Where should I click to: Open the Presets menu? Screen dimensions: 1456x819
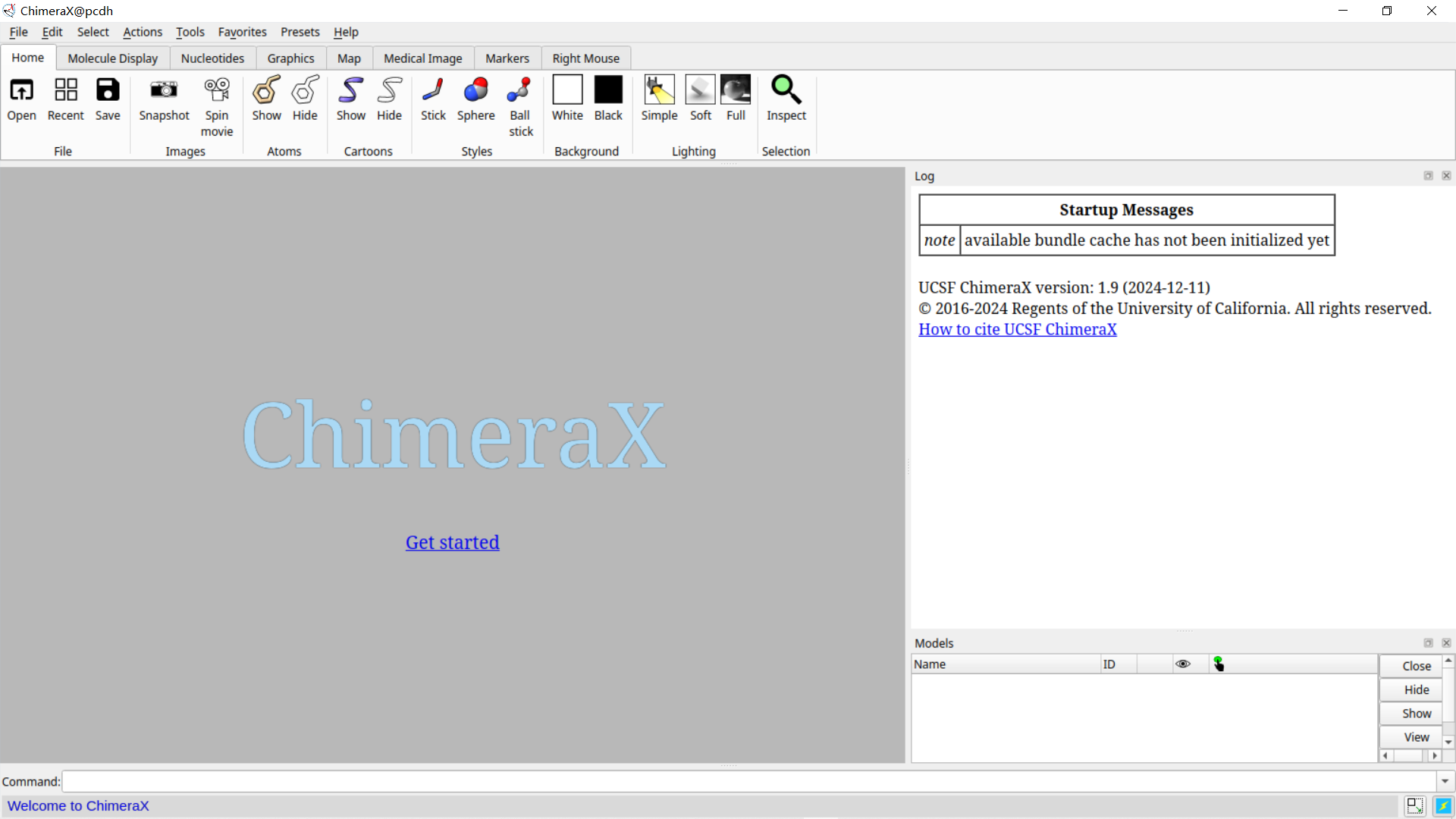[300, 32]
